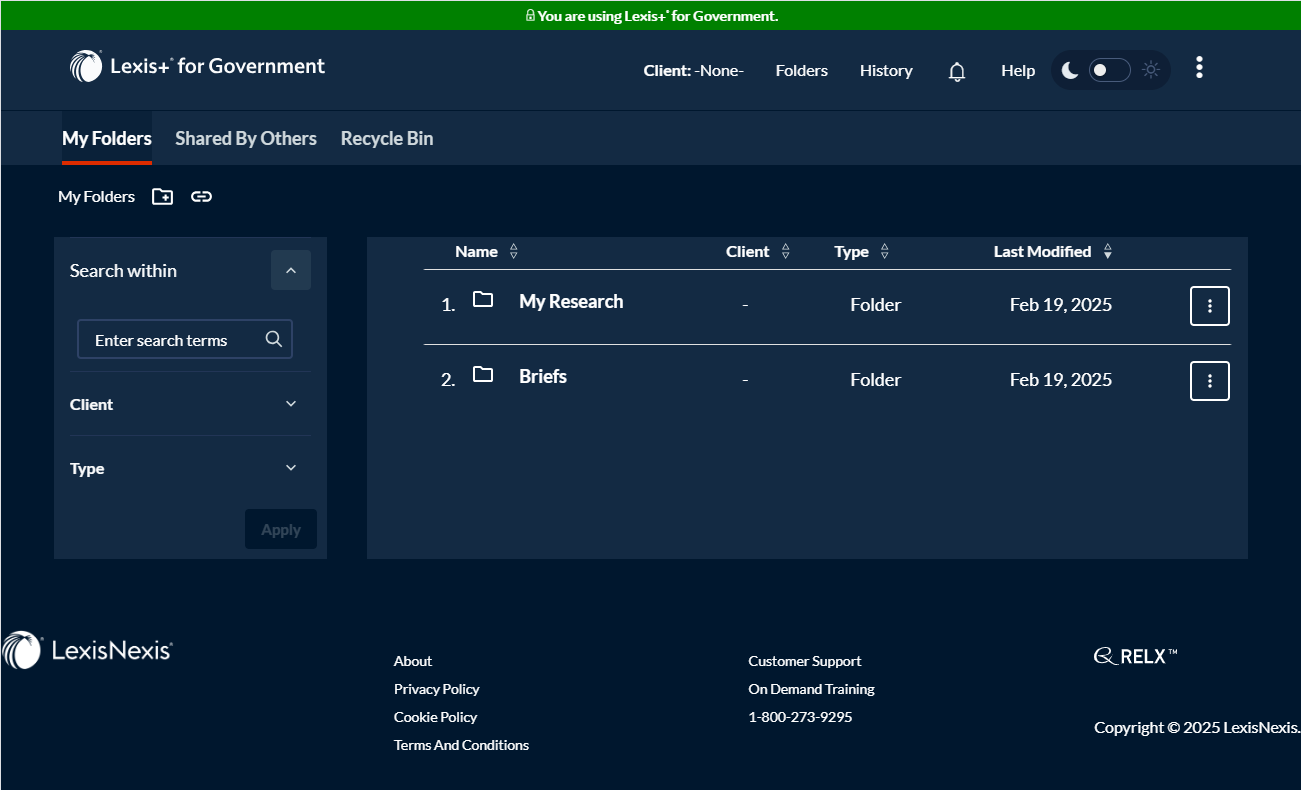Click the LexisNexis footer logo
Viewport: 1301px width, 790px height.
click(x=87, y=650)
